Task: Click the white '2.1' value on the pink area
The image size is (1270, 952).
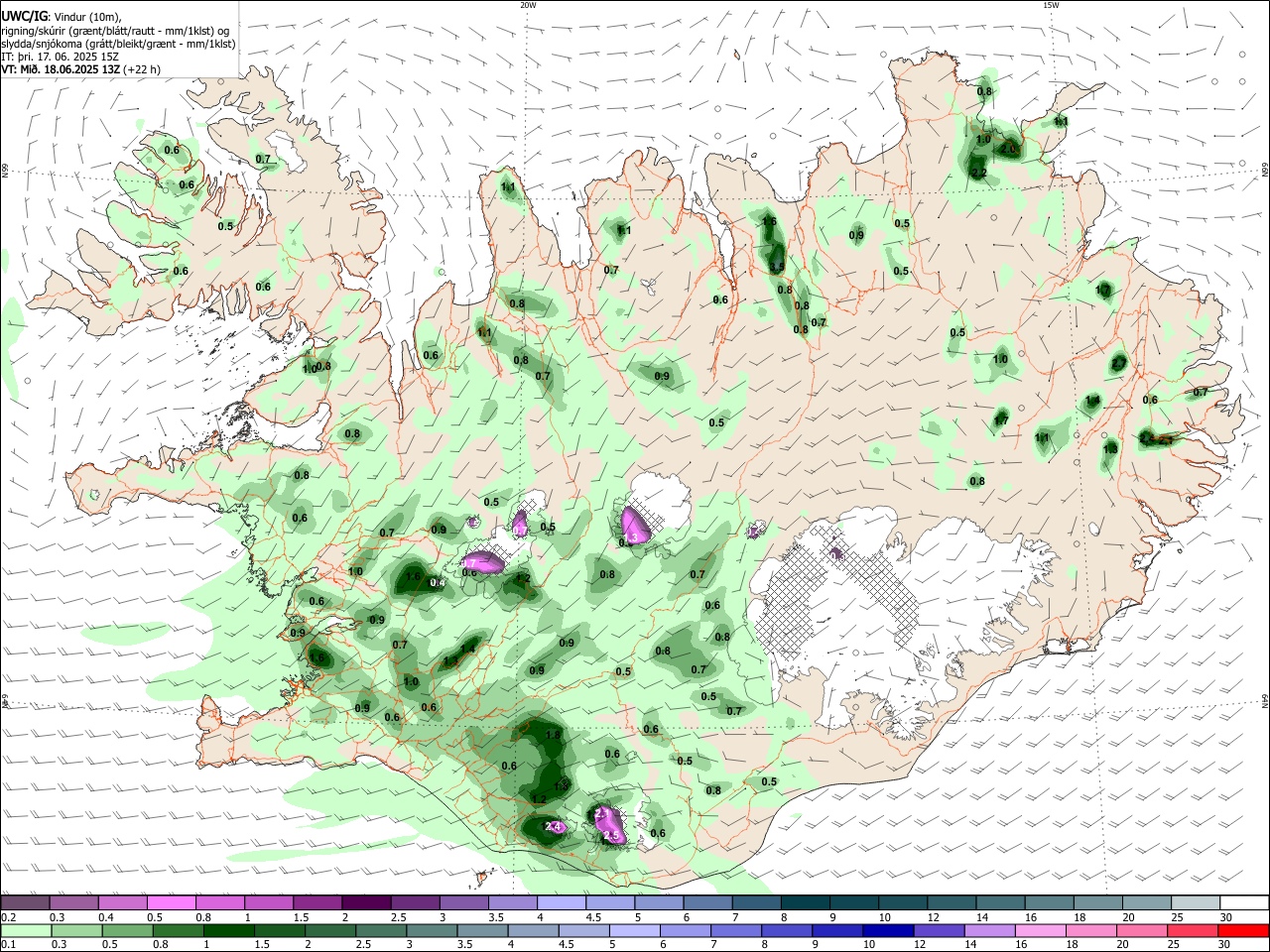Action: (x=601, y=814)
